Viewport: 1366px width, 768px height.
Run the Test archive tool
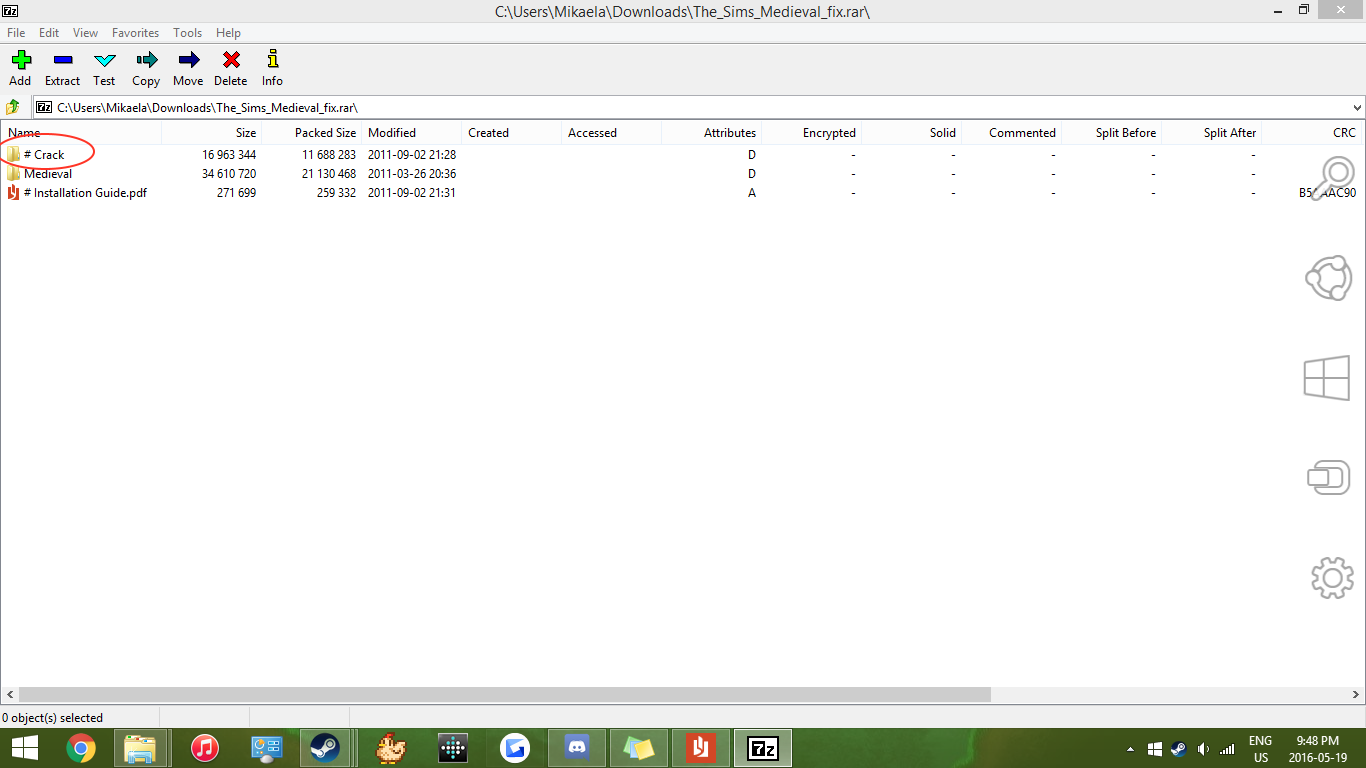[104, 68]
